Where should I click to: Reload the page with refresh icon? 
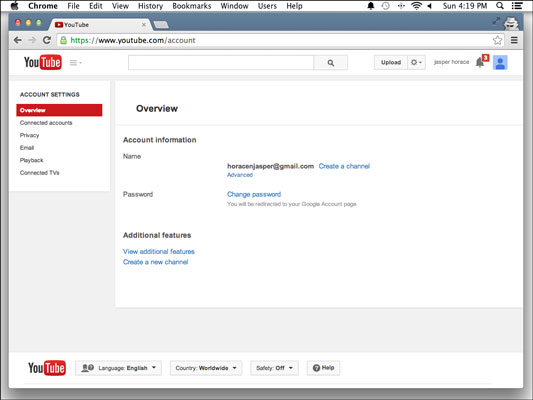47,40
